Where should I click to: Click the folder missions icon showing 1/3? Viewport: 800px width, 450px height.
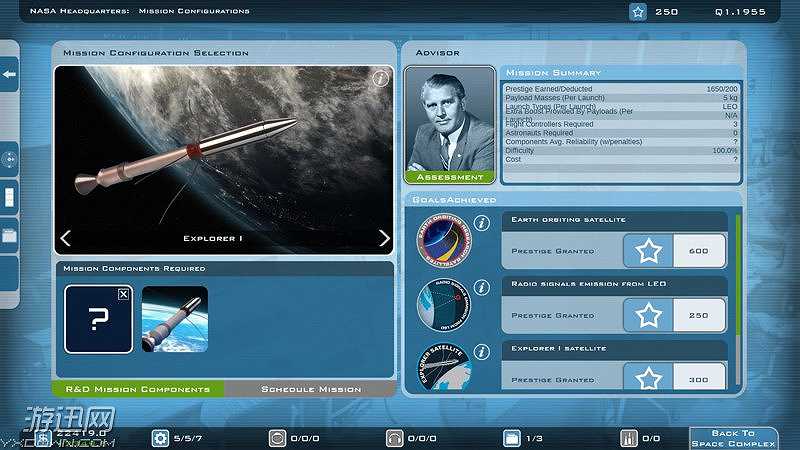[512, 438]
